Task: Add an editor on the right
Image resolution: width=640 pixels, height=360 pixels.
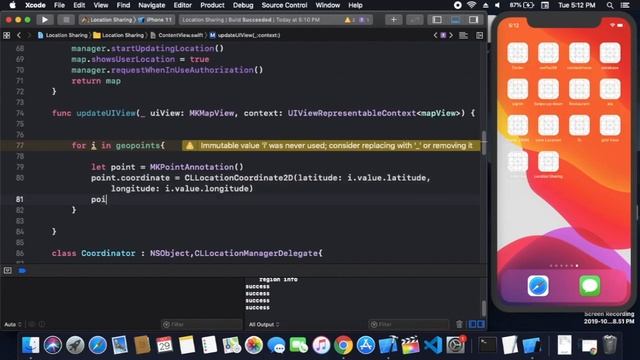Action: (480, 36)
